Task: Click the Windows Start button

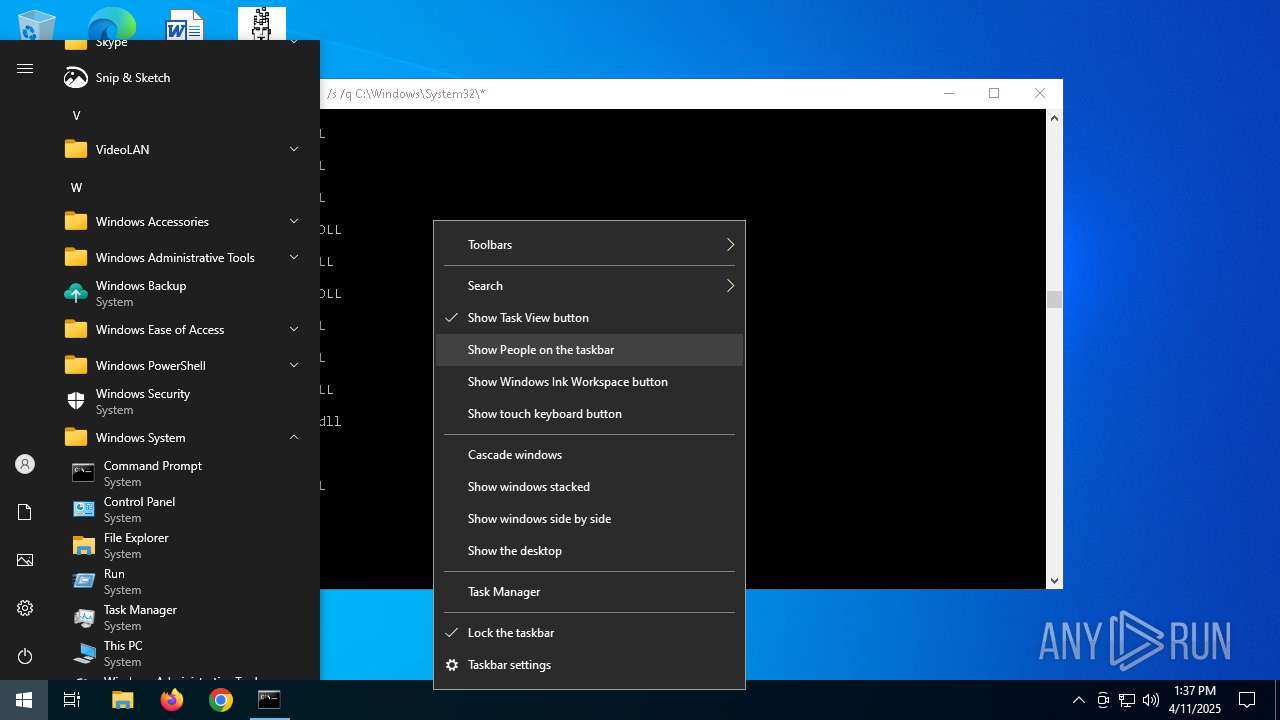Action: pyautogui.click(x=24, y=700)
